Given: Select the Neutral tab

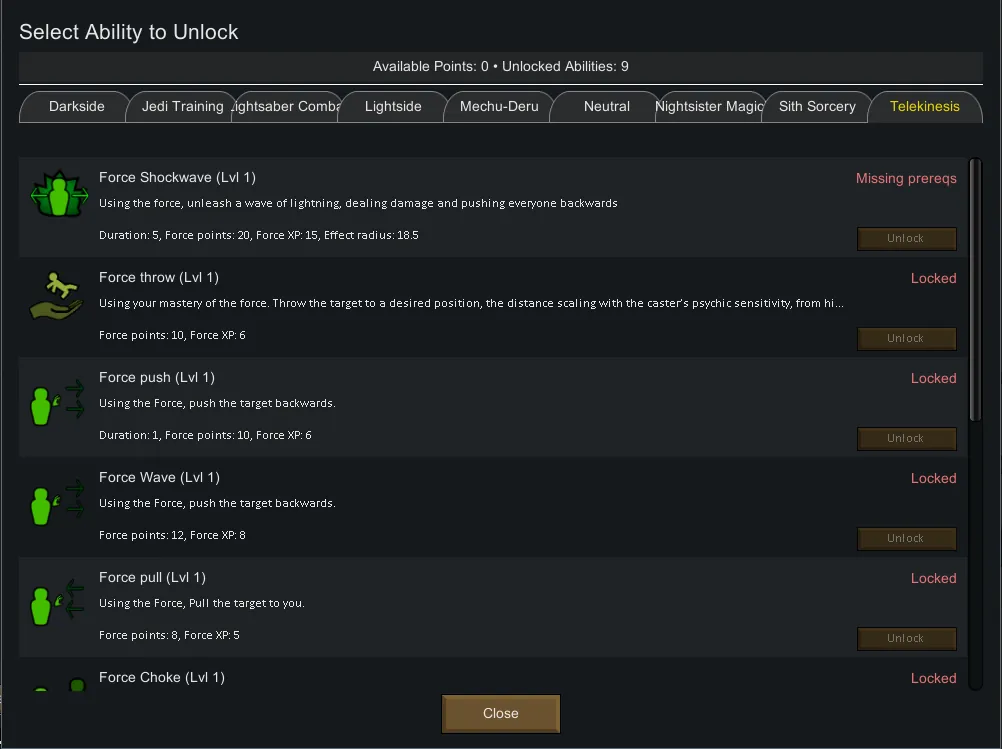Looking at the screenshot, I should (606, 107).
